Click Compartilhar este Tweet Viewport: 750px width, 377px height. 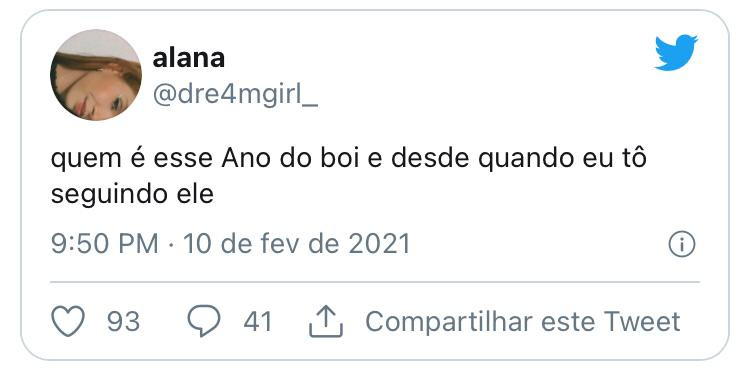pos(523,322)
